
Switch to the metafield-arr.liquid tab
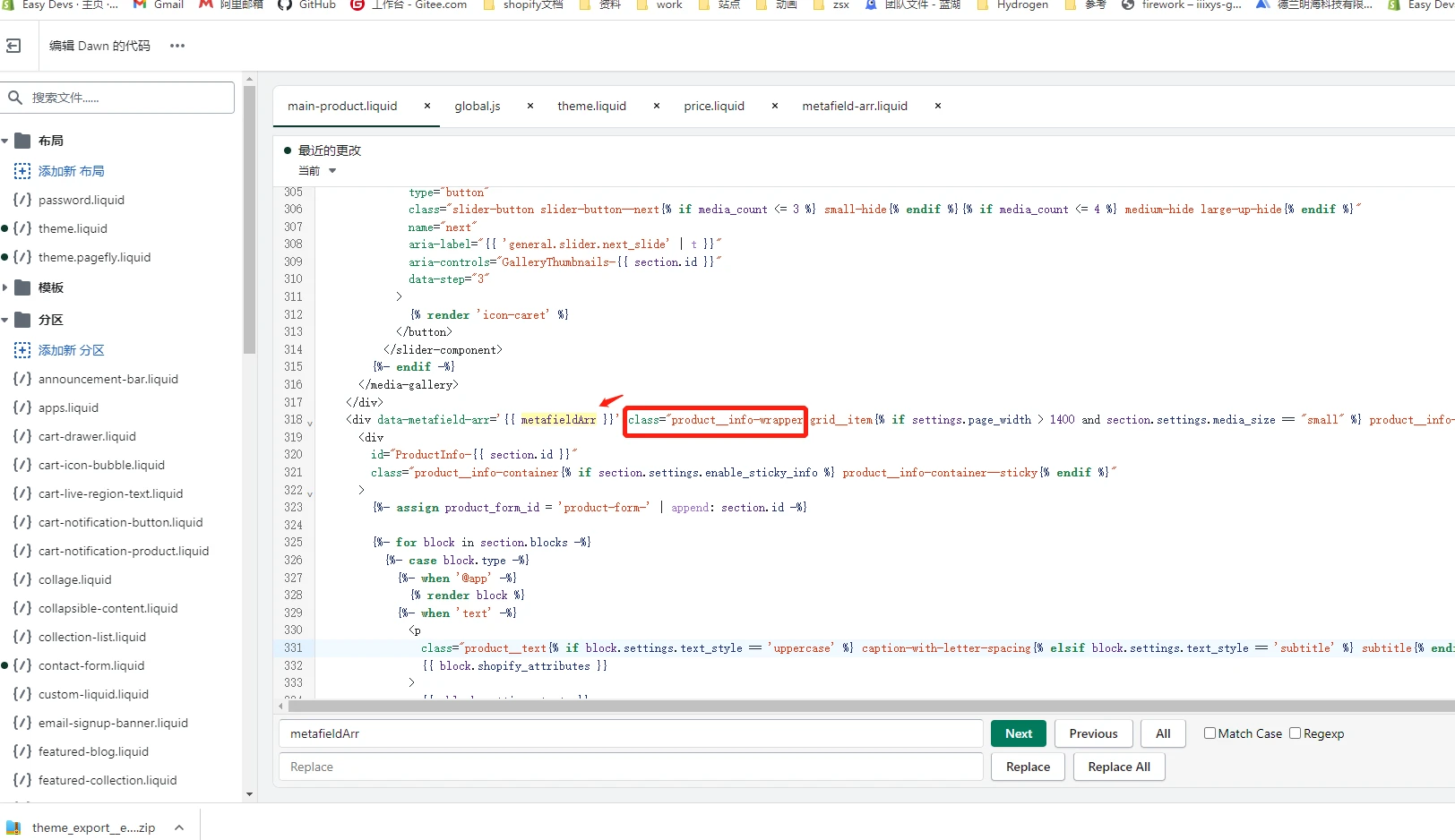coord(855,106)
